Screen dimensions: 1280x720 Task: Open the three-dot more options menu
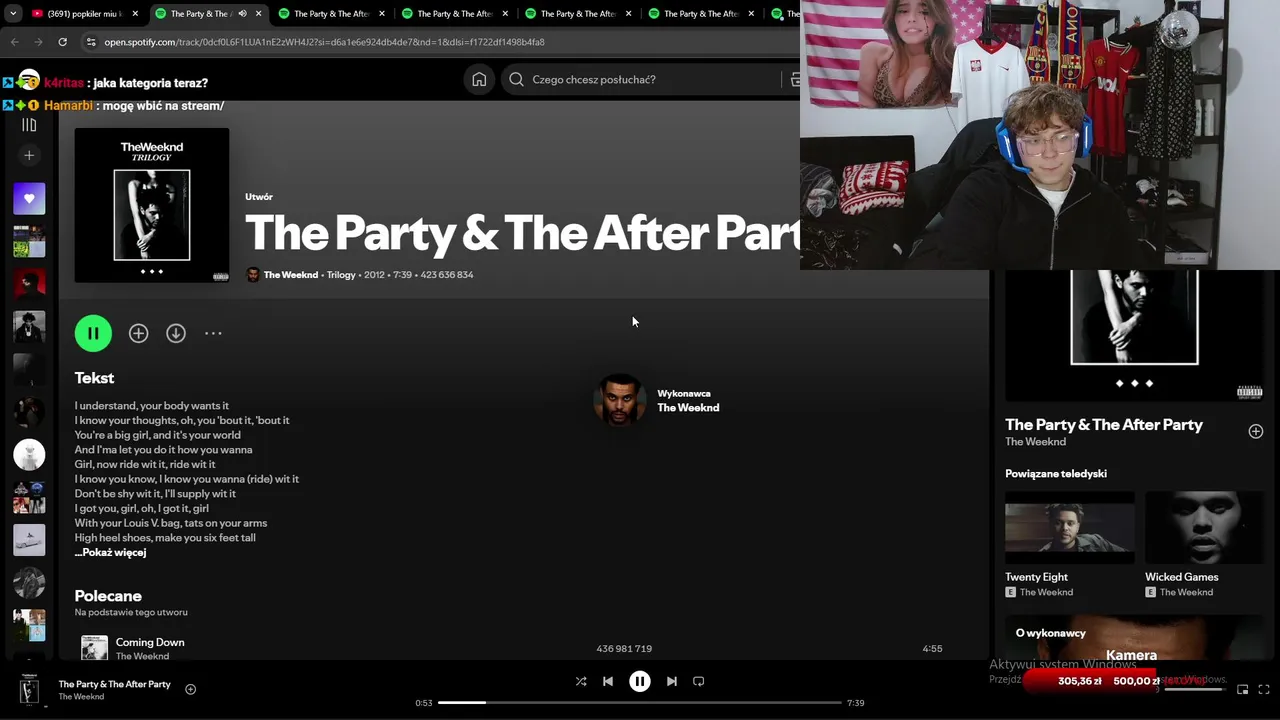213,333
